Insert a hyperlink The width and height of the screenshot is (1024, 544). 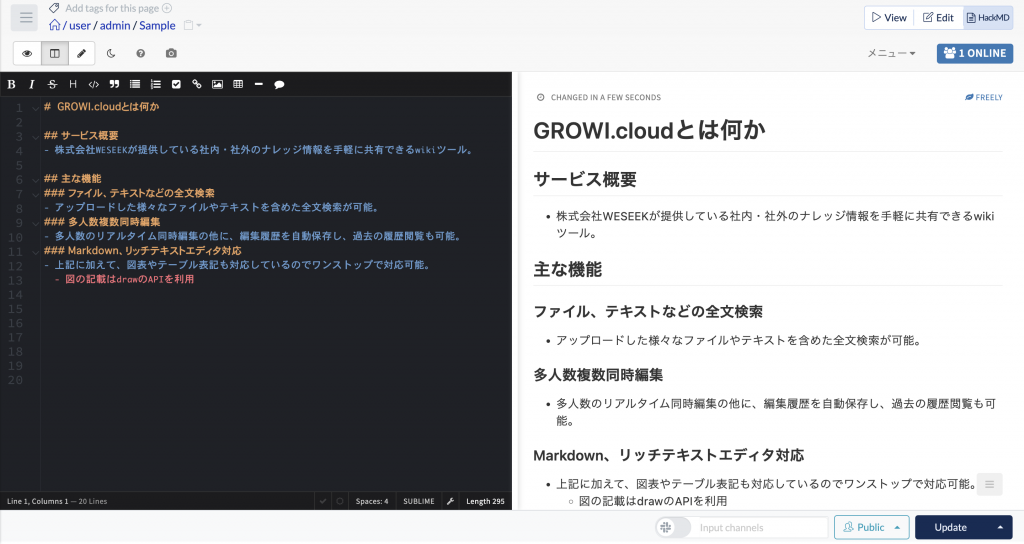click(x=197, y=84)
